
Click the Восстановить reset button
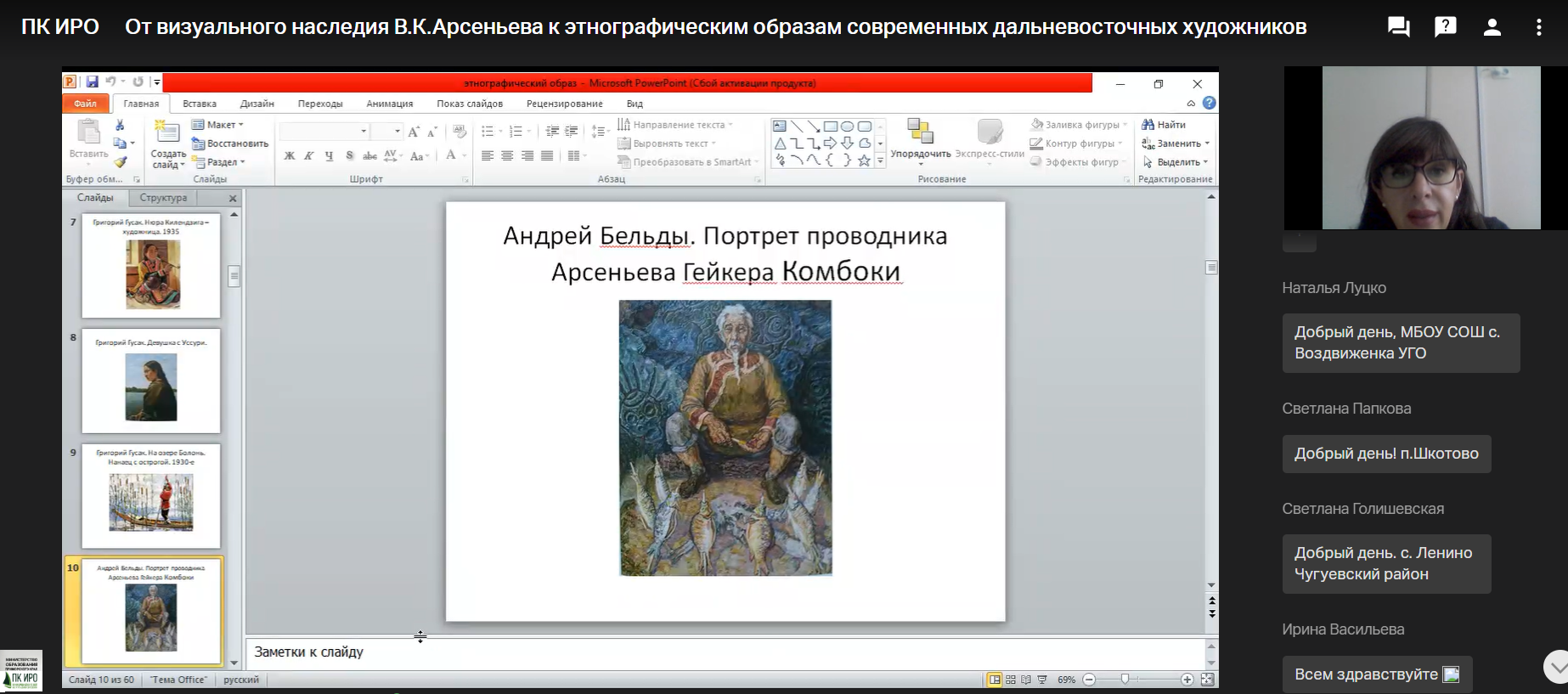point(229,144)
